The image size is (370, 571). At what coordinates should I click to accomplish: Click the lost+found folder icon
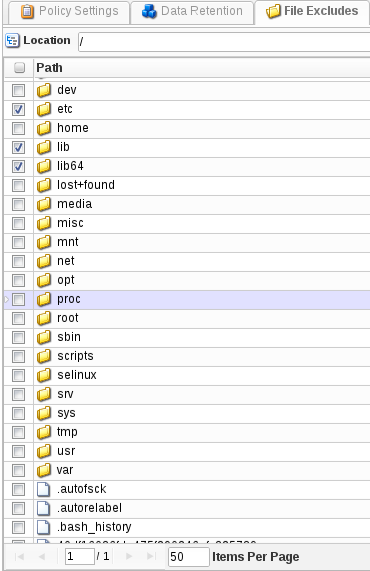pyautogui.click(x=44, y=185)
